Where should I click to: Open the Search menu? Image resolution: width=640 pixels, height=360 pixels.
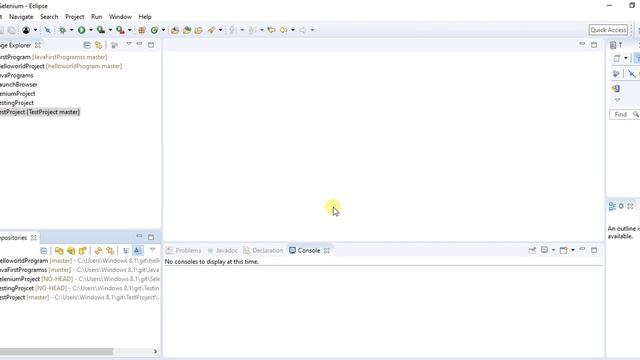[49, 17]
